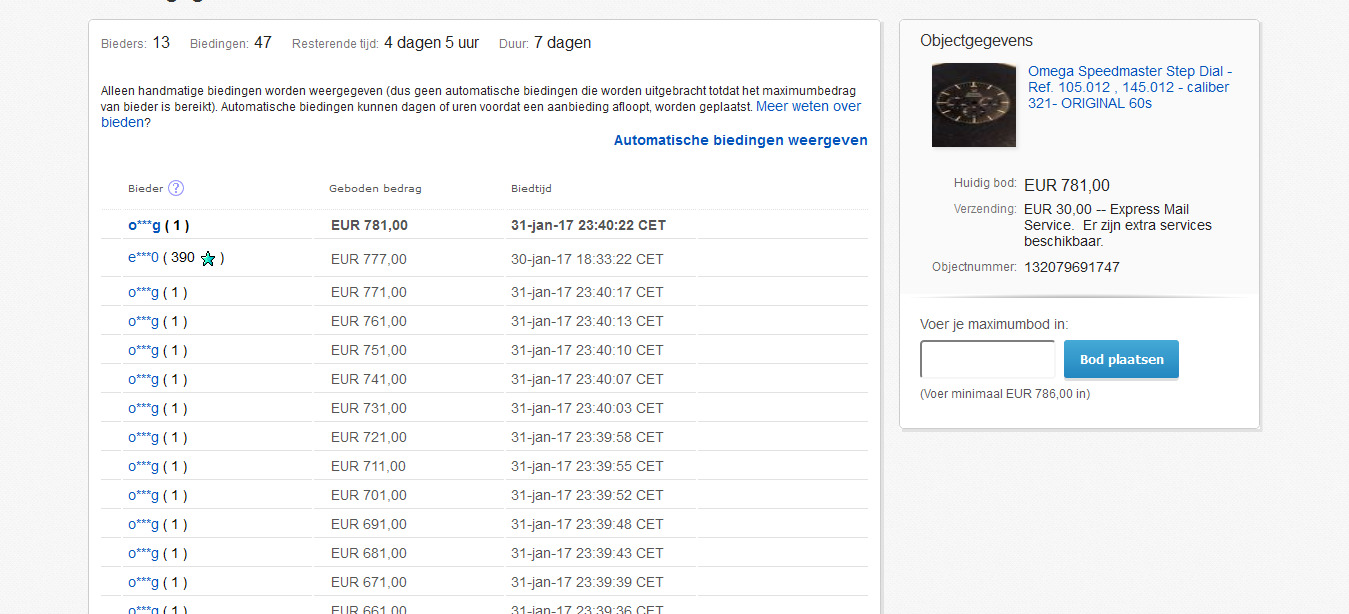Choose bidder o***g beside EUR 751,00
The image size is (1349, 614).
pyautogui.click(x=144, y=350)
